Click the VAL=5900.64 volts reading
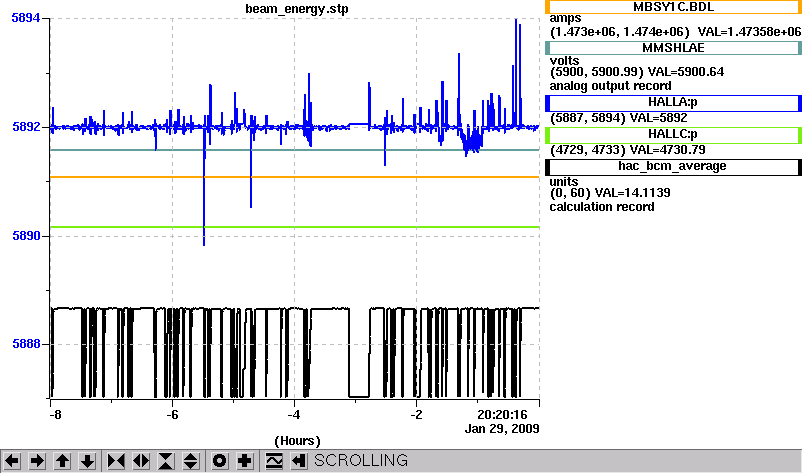This screenshot has height=473, width=802. (686, 72)
